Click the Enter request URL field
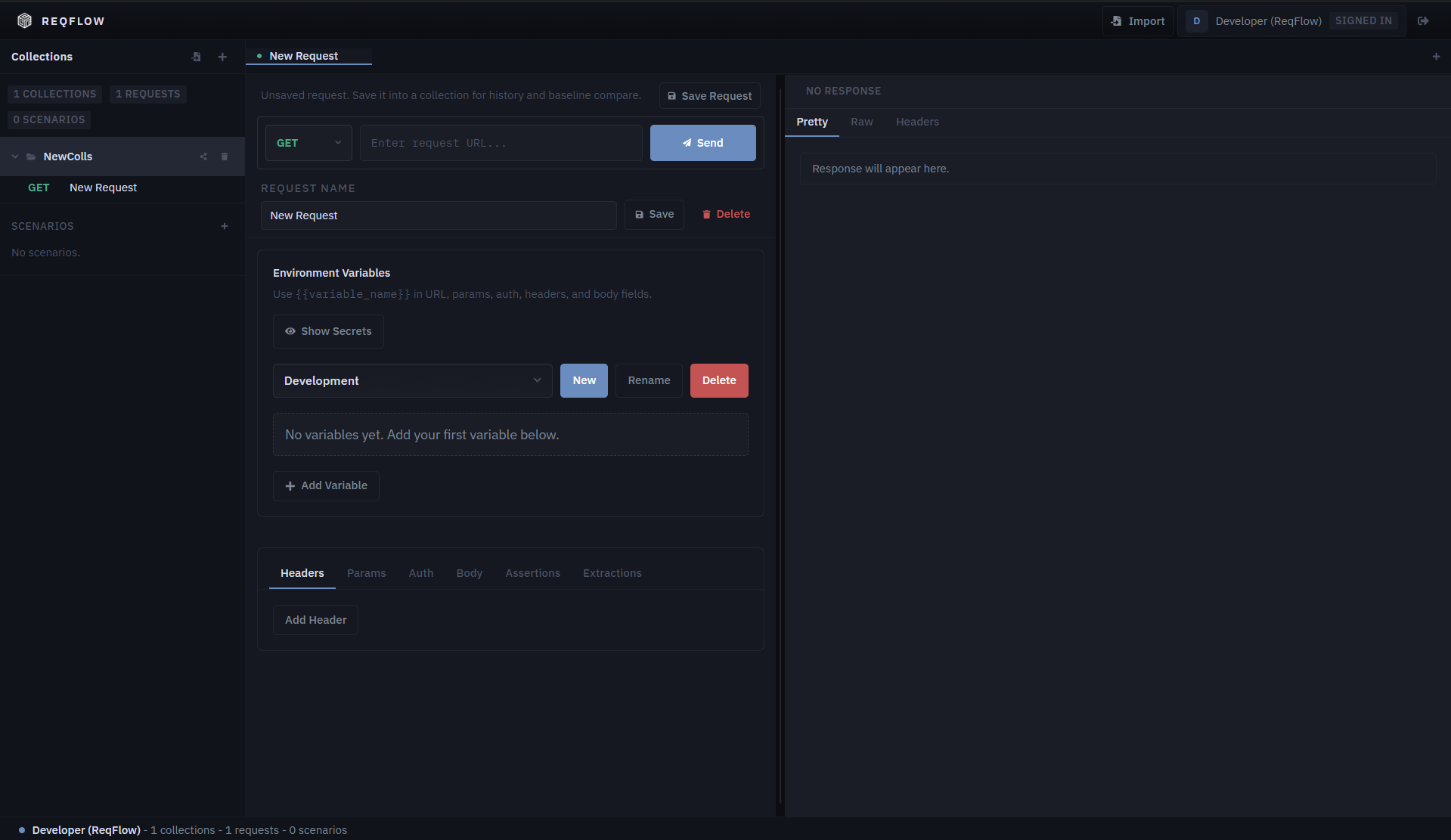 (500, 142)
